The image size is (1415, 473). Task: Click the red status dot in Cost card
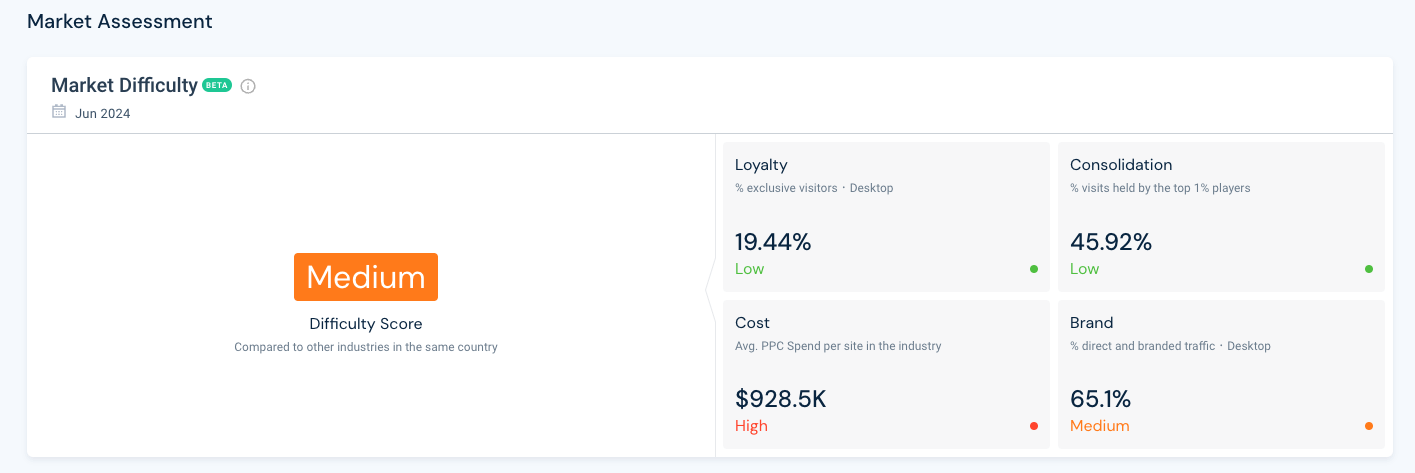point(1033,426)
